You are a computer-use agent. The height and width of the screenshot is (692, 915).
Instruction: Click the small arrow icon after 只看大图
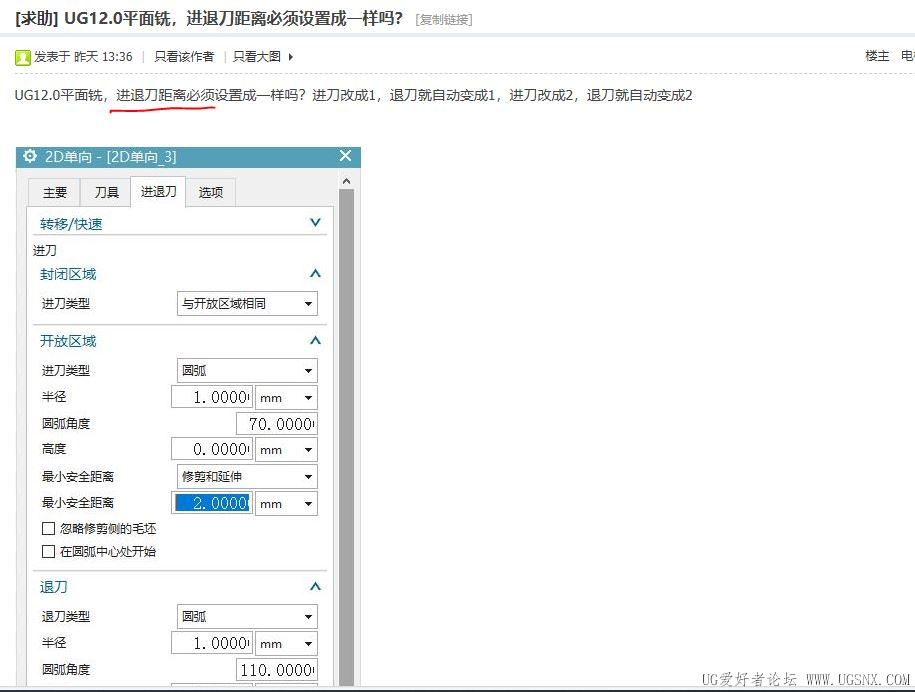tap(291, 57)
